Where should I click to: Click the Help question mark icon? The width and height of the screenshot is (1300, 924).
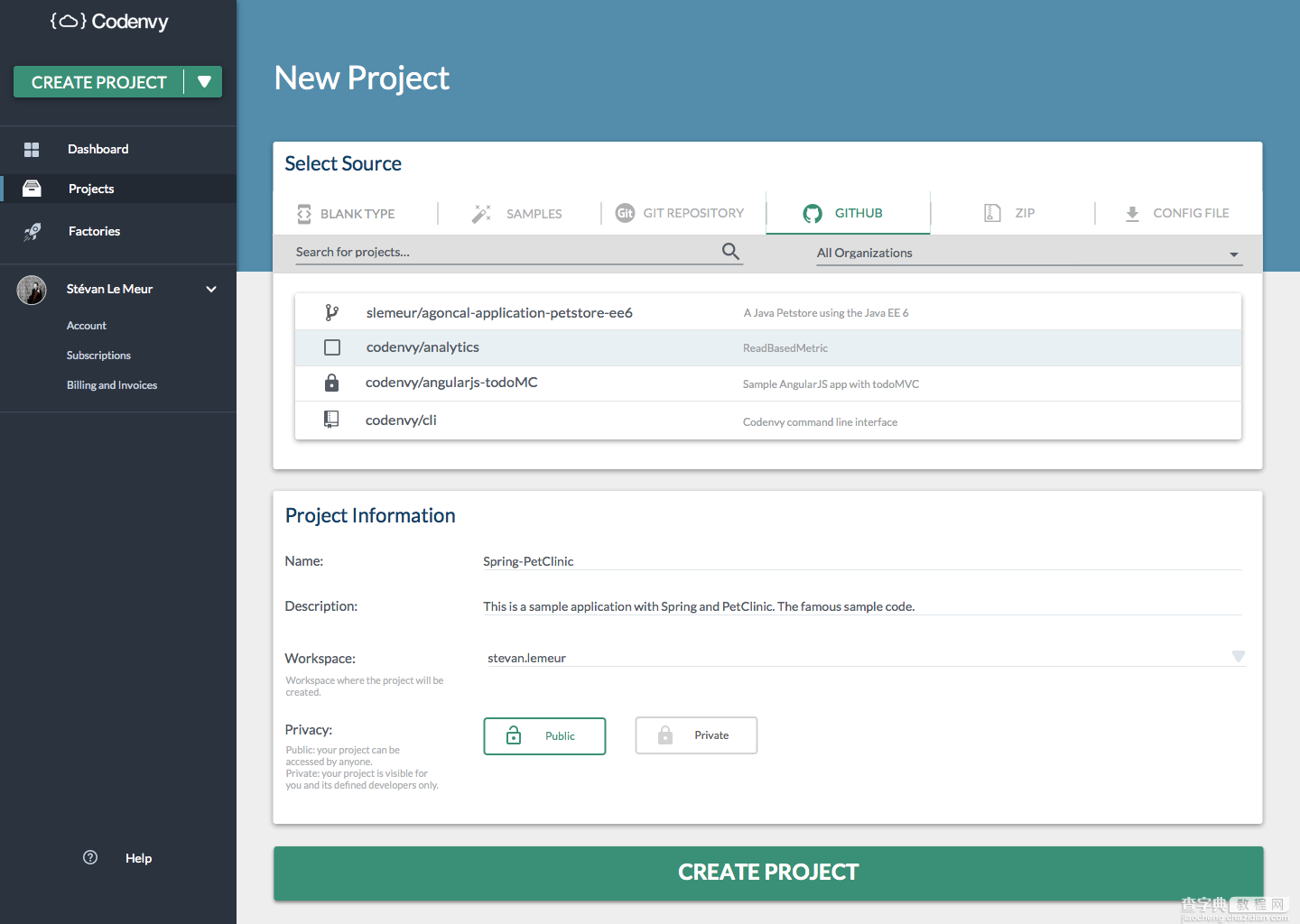point(90,857)
